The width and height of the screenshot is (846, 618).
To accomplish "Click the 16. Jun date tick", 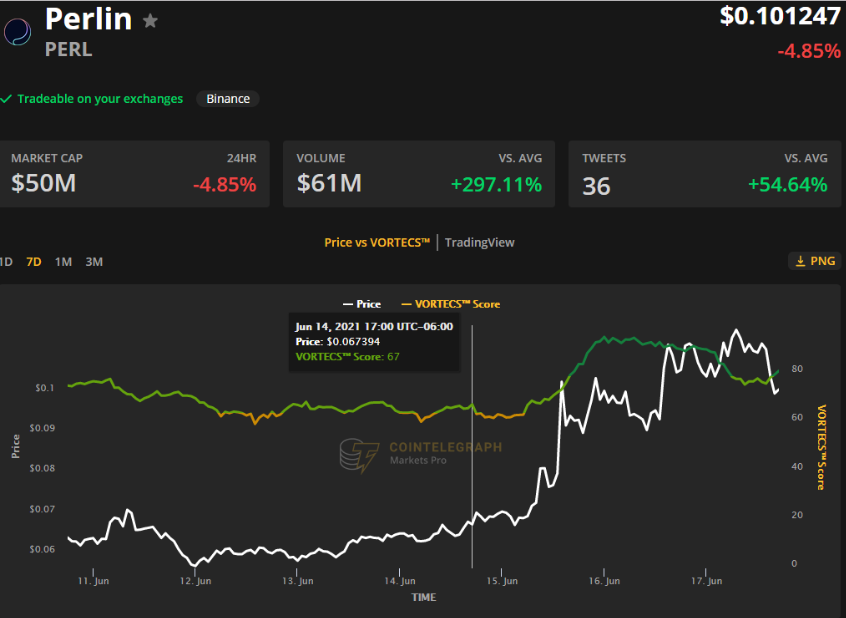I will point(604,581).
